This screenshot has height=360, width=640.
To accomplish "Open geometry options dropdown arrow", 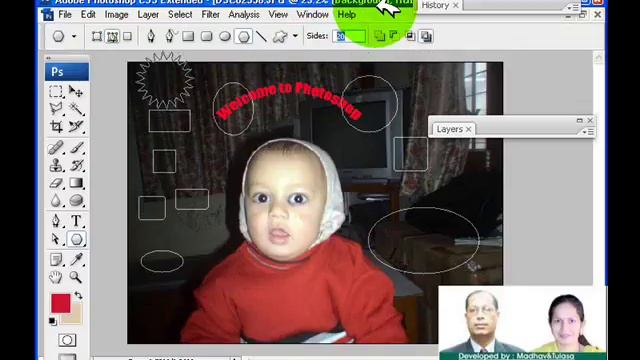I will click(x=295, y=36).
